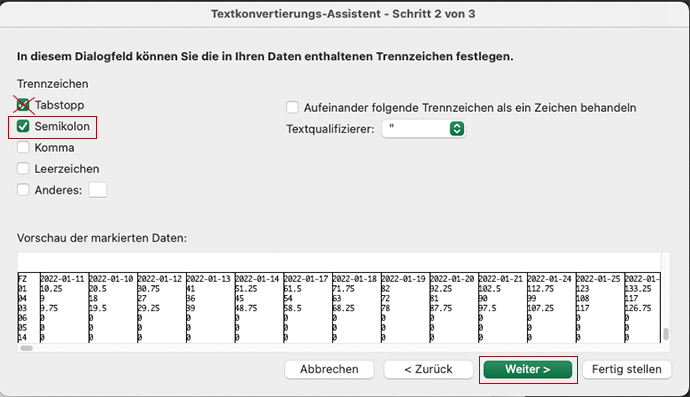
Task: Click the value 112.75 in preview
Action: point(541,289)
